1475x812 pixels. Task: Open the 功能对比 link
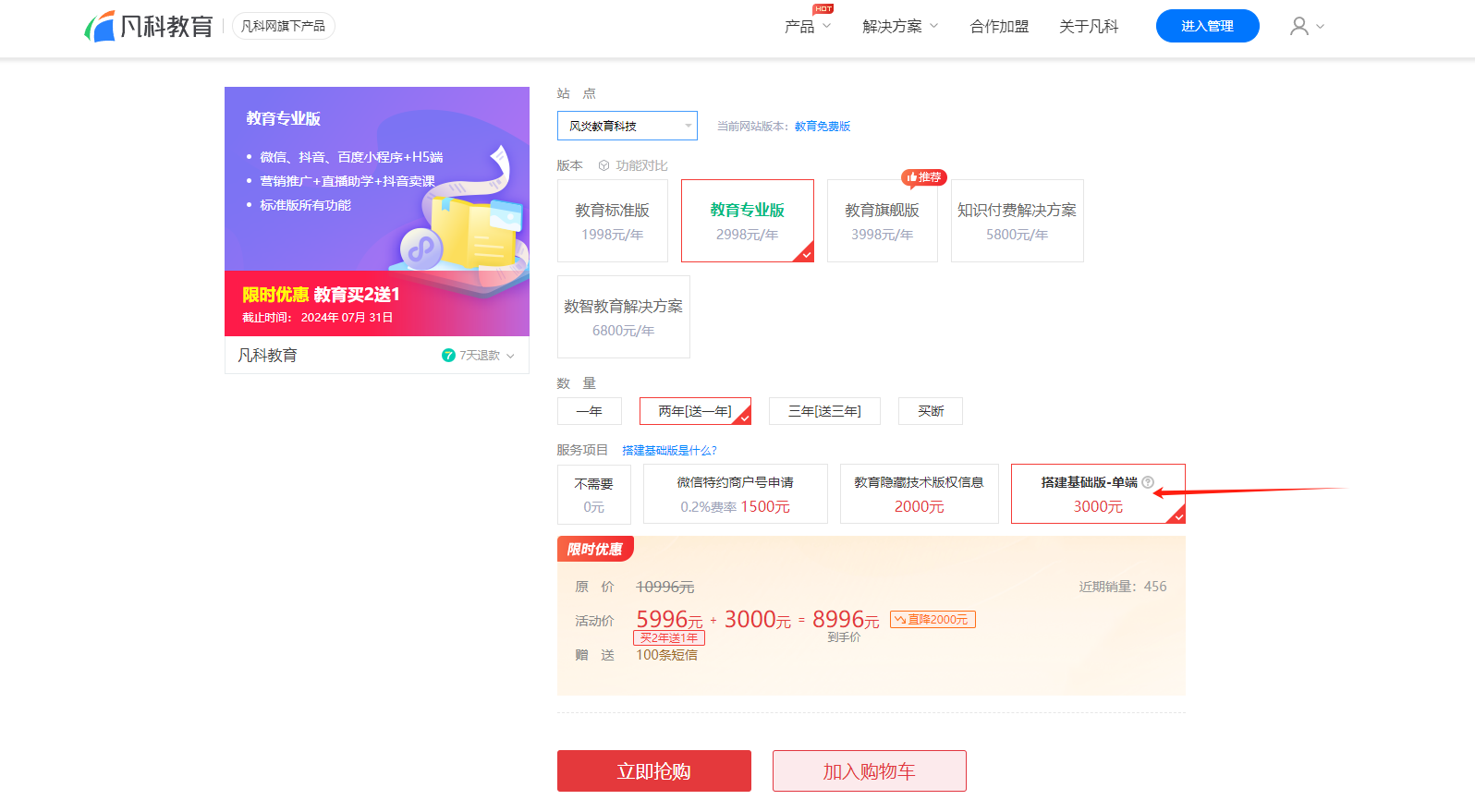click(x=641, y=165)
